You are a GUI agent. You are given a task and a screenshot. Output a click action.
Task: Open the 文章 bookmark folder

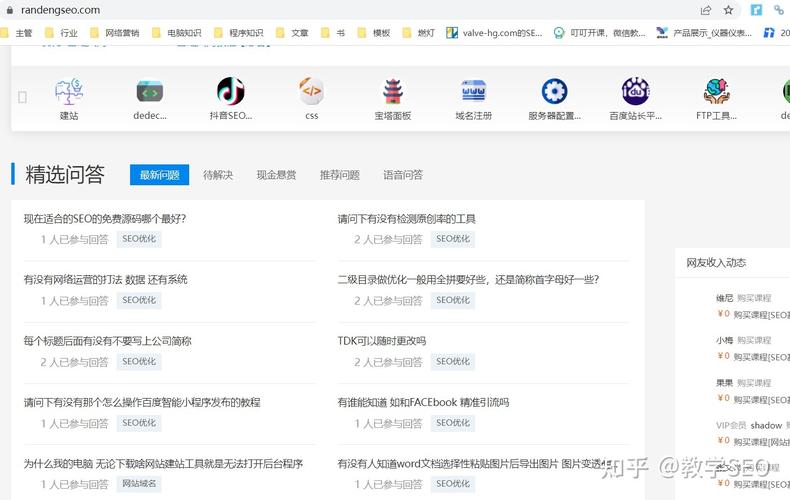click(x=292, y=33)
